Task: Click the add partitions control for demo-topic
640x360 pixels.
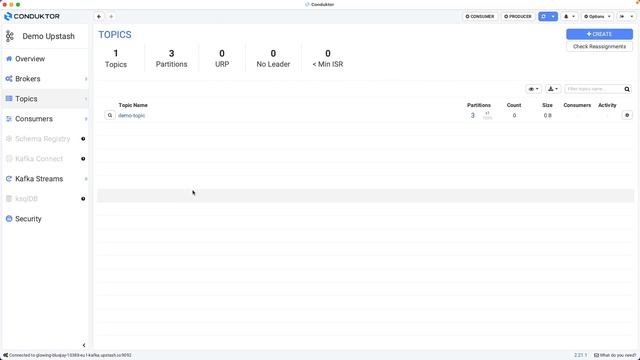Action: tap(487, 116)
